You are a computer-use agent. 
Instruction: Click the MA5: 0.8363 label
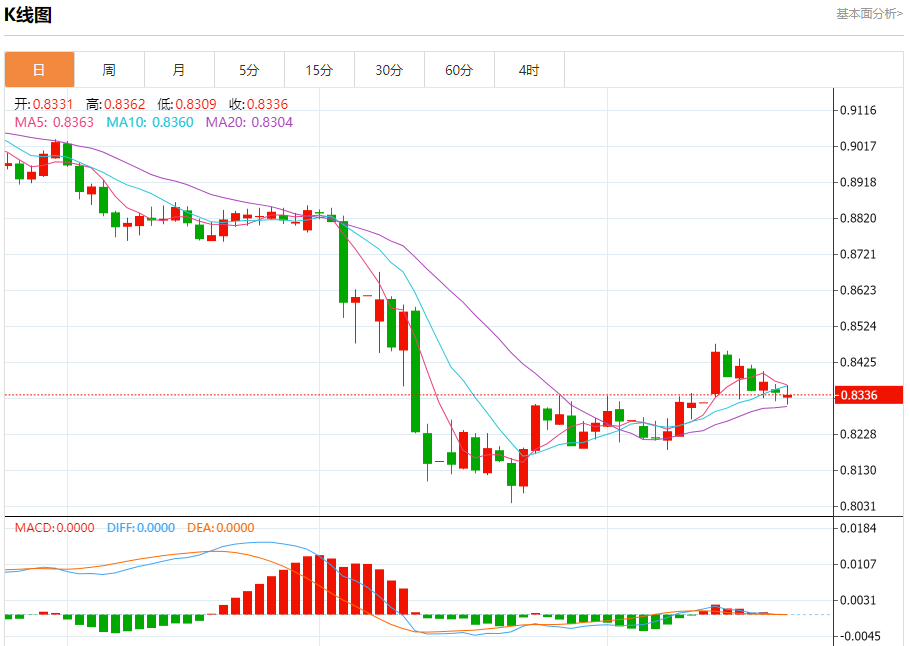(x=54, y=122)
